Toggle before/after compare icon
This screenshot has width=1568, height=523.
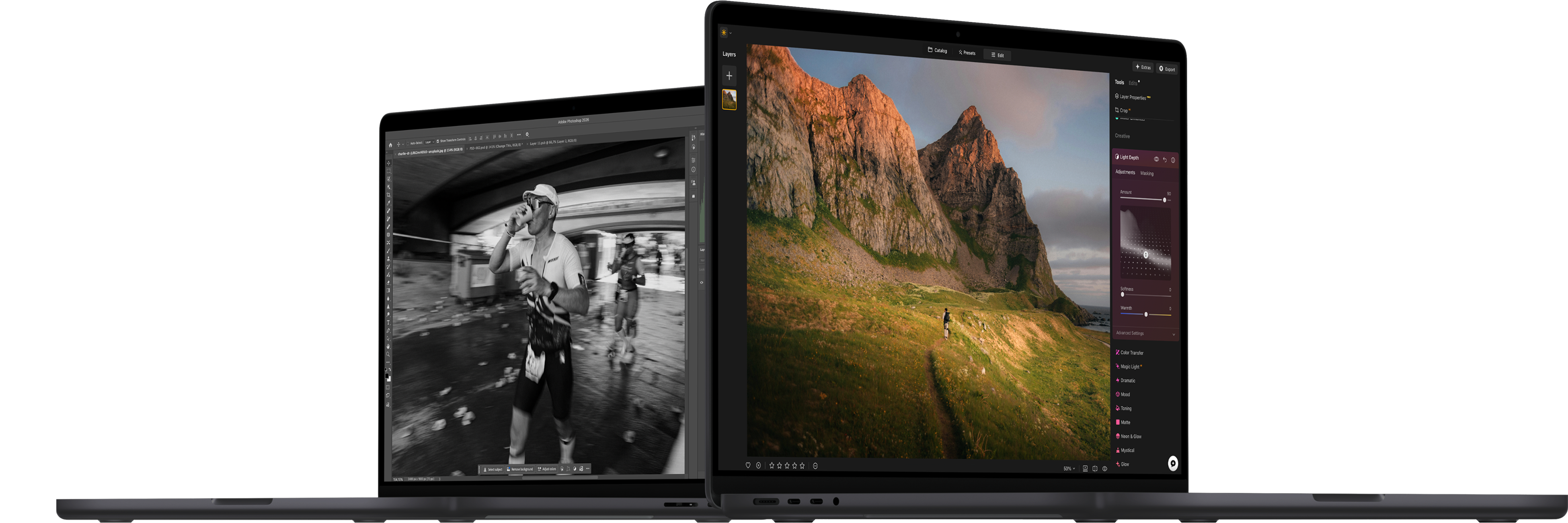pos(1095,469)
